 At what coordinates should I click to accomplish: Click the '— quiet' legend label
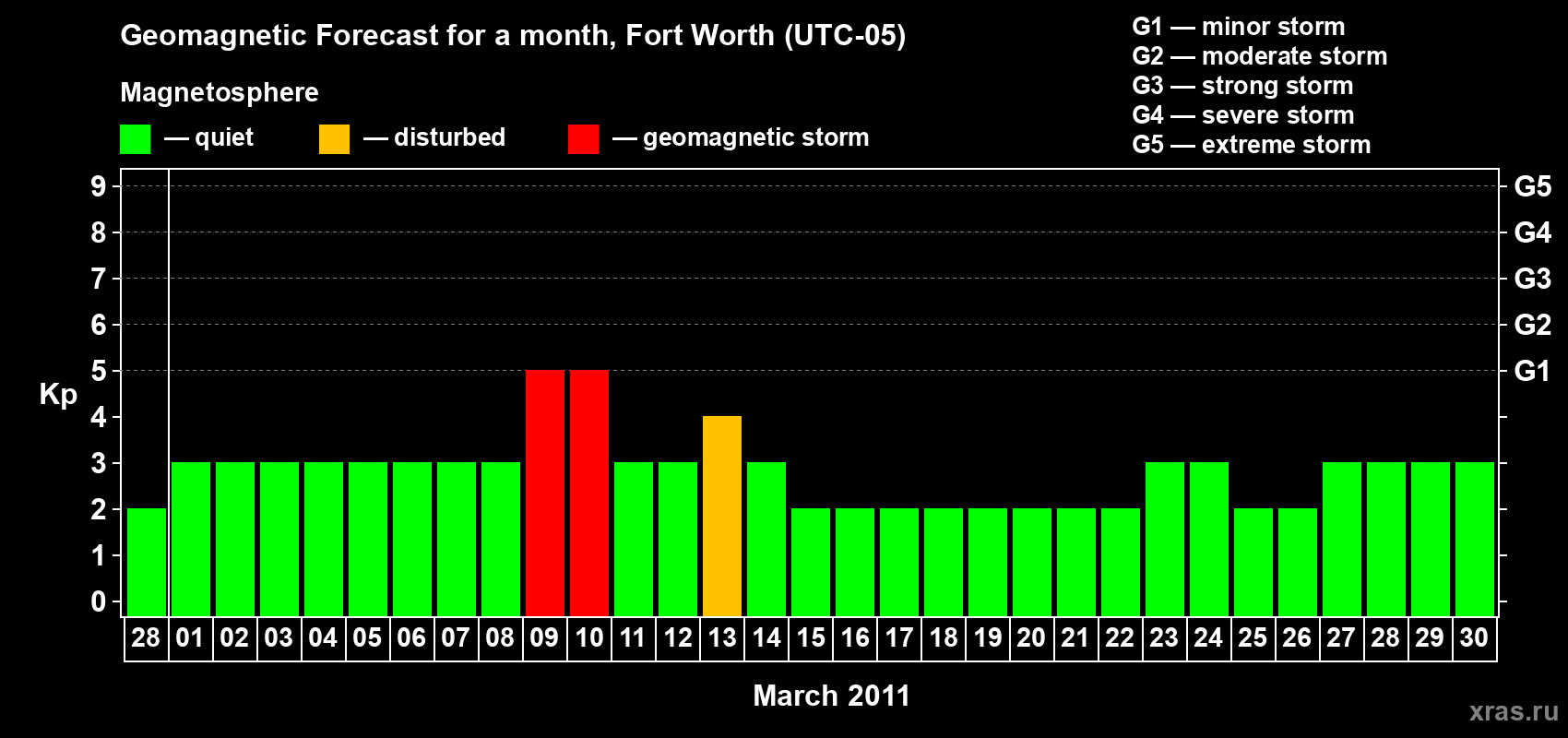pyautogui.click(x=208, y=137)
